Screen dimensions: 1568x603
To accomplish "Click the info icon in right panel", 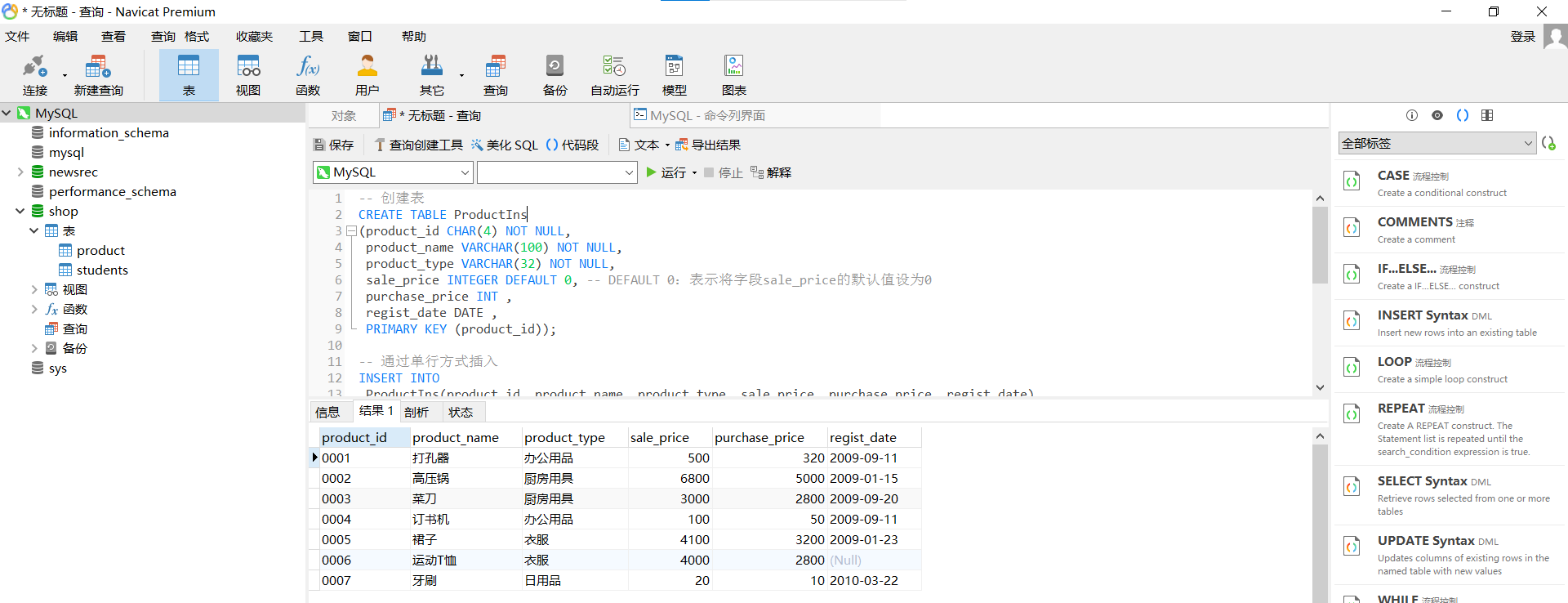I will point(1412,115).
